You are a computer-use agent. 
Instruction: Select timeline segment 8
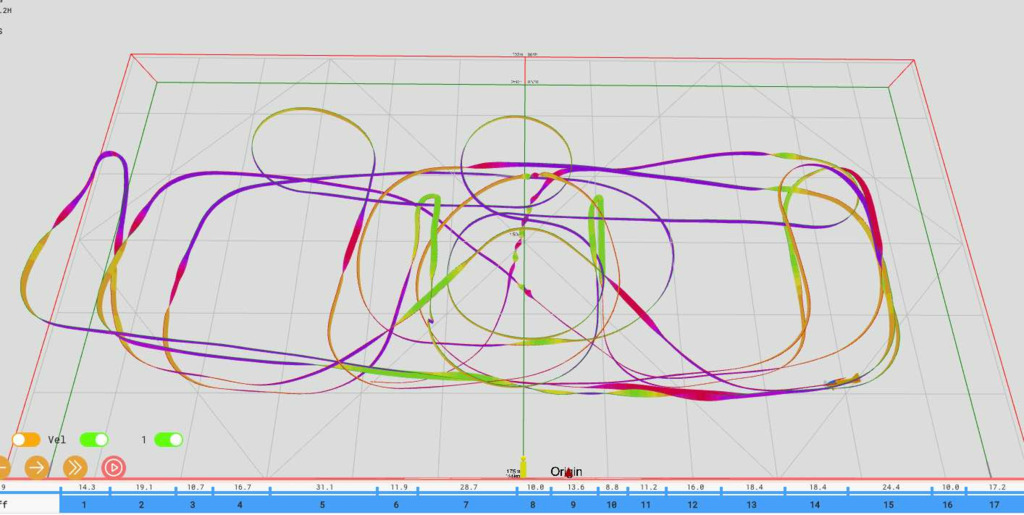point(533,505)
